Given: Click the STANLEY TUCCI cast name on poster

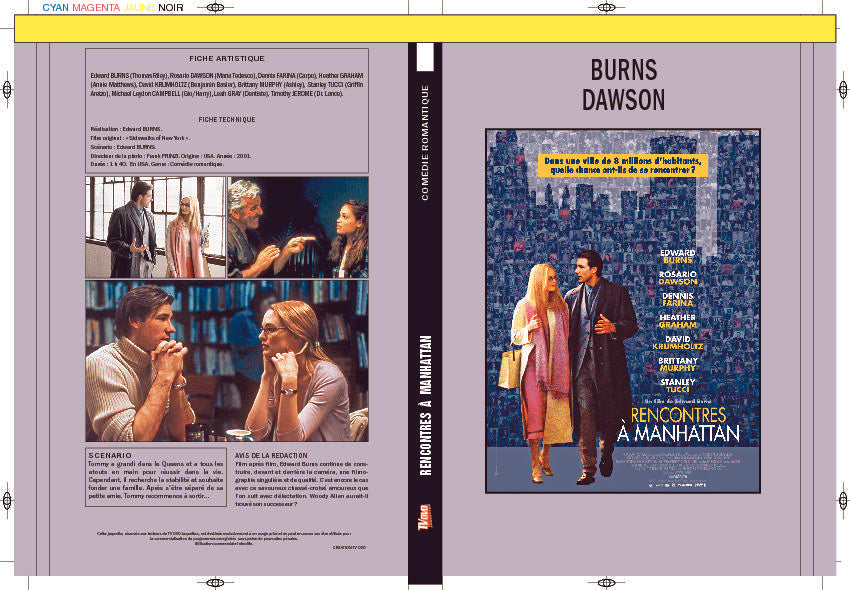Looking at the screenshot, I should 678,386.
